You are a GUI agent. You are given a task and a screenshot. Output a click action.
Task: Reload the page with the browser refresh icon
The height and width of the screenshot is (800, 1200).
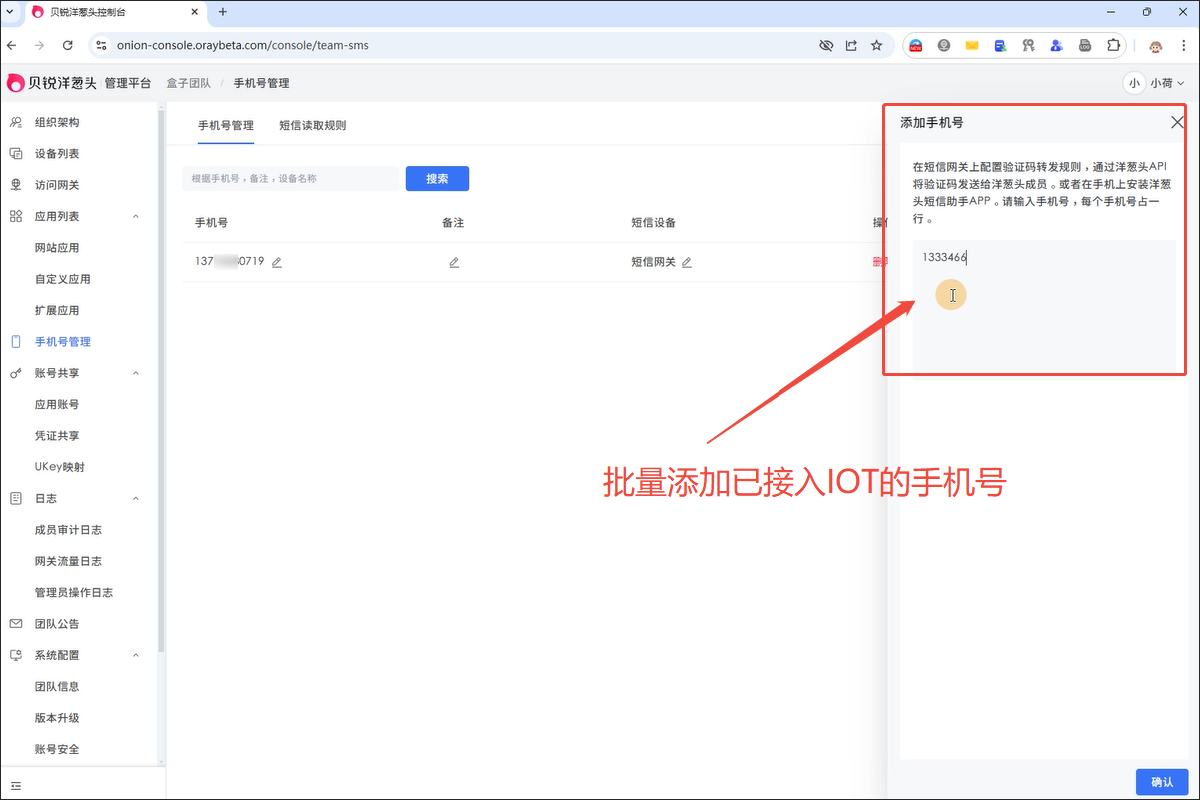68,45
